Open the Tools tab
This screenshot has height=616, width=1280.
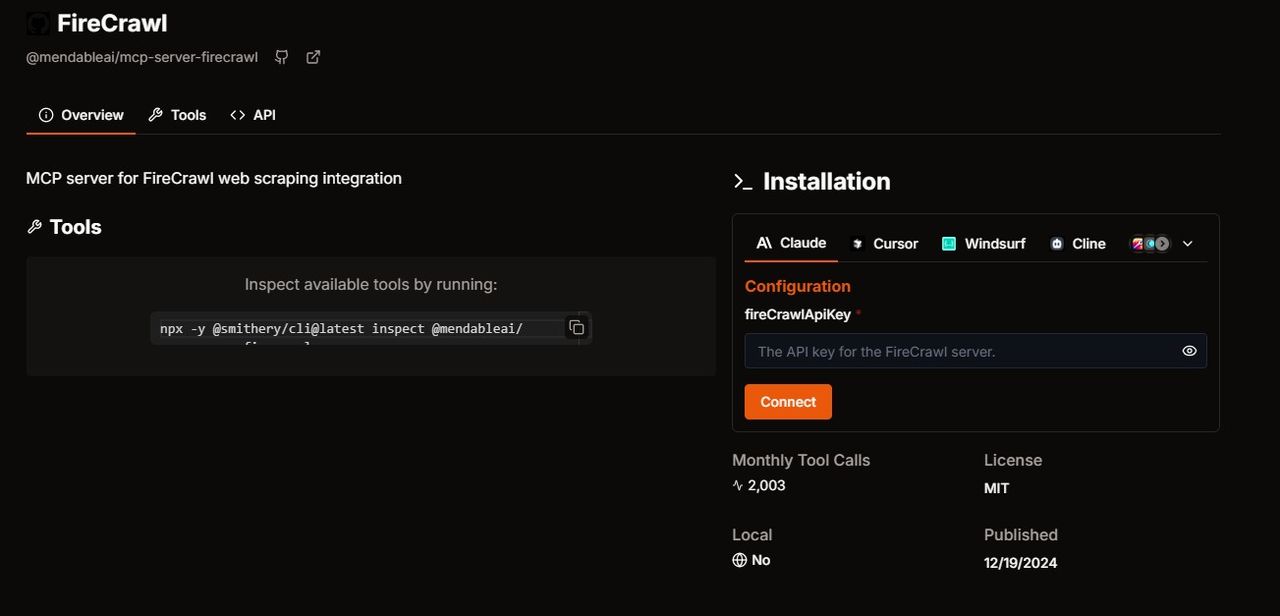pos(177,115)
